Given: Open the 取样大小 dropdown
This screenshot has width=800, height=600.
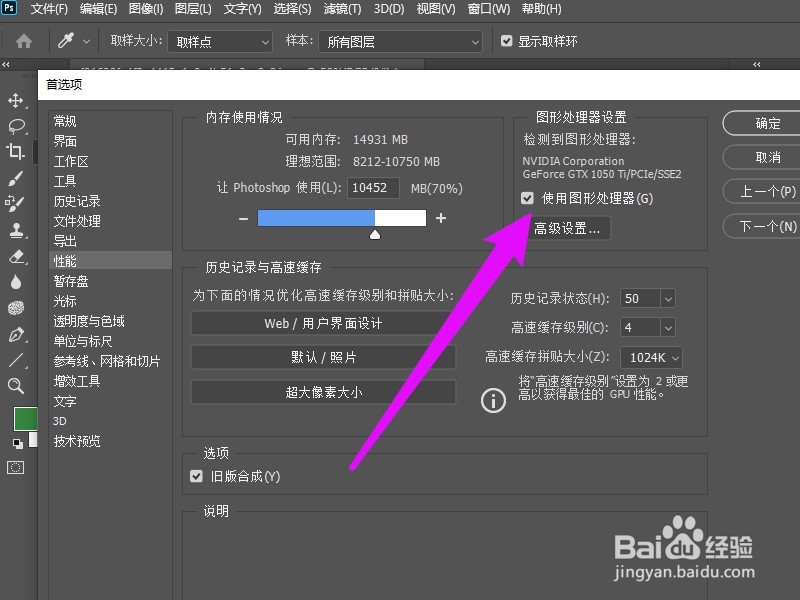Looking at the screenshot, I should point(220,42).
